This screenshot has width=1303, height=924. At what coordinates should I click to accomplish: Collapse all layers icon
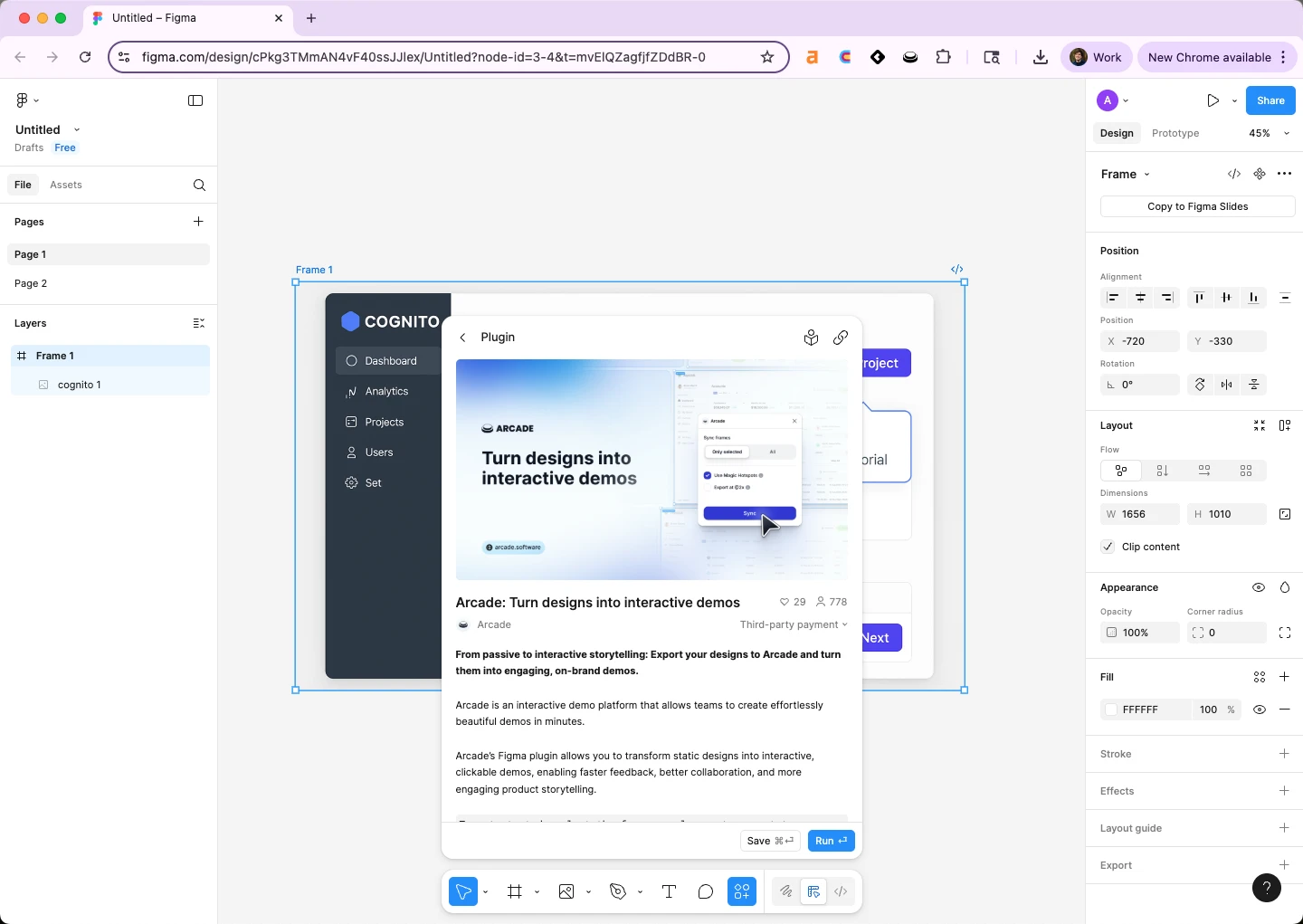pyautogui.click(x=199, y=323)
